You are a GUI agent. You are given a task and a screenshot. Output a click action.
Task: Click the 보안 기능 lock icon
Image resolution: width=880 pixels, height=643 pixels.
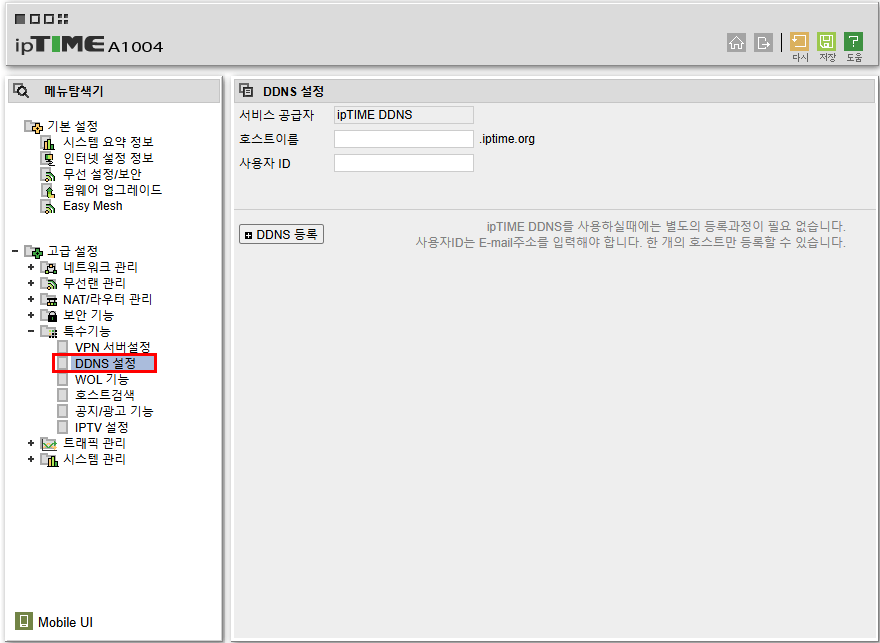49,315
